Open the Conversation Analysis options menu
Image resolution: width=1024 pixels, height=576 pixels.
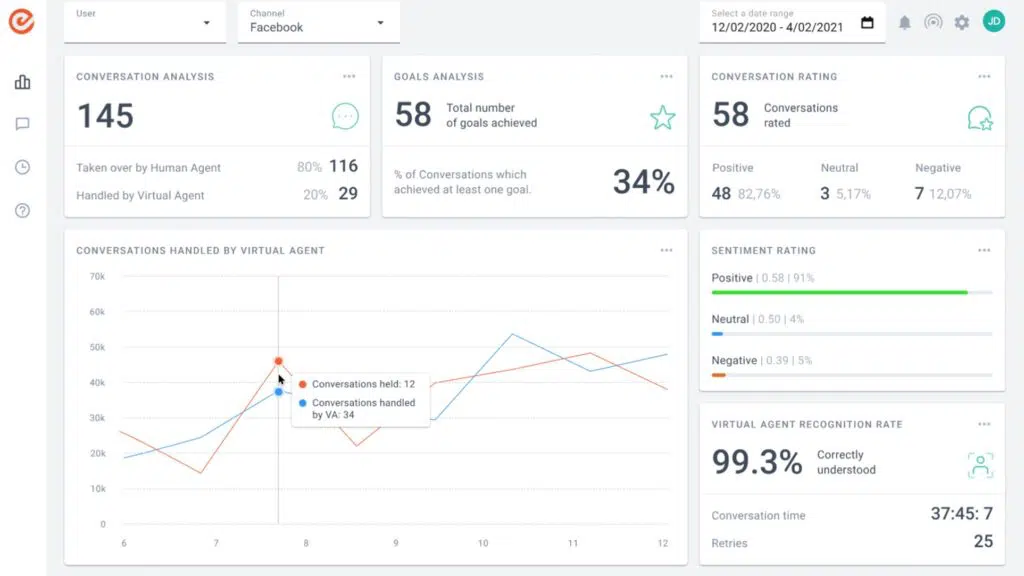[349, 75]
